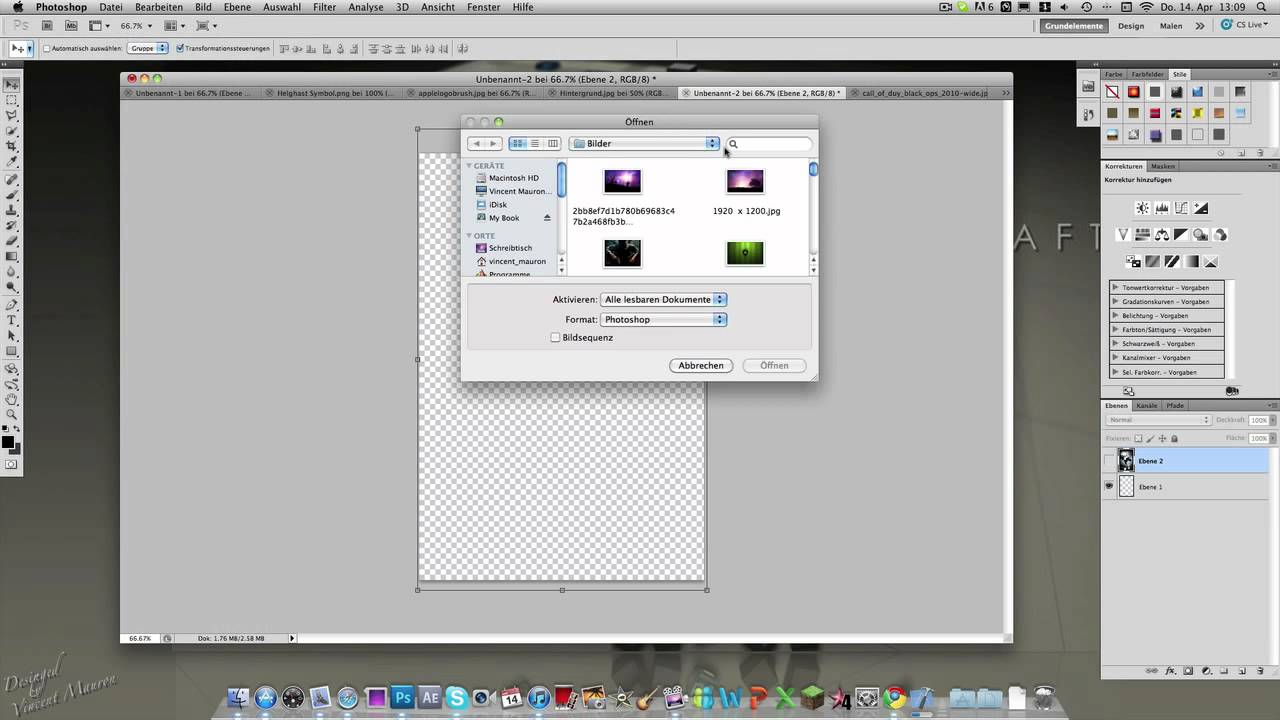This screenshot has height=720, width=1280.
Task: Click the Abbrechen button
Action: (x=701, y=366)
